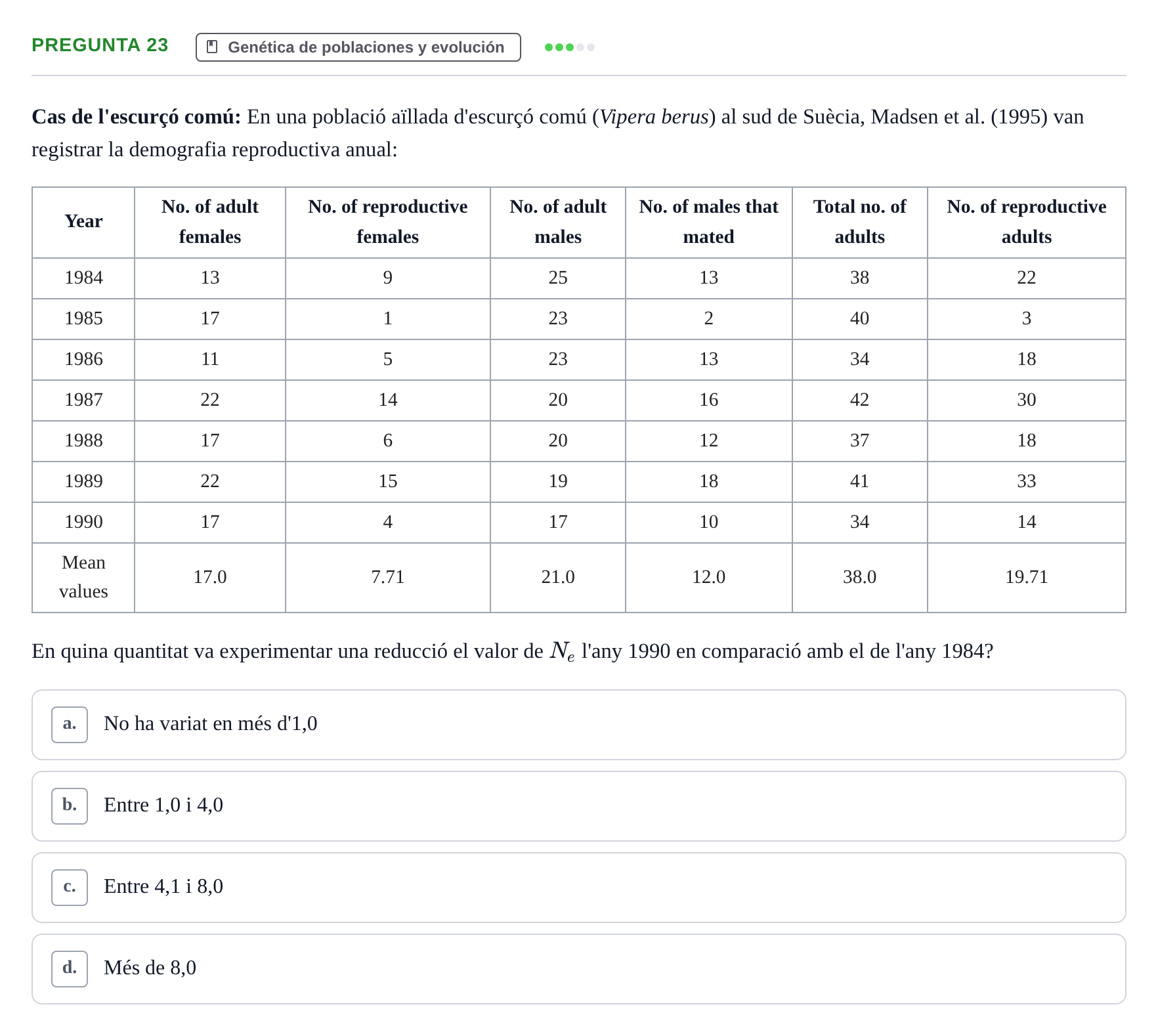Click the 'No. of reproductive females' header

pyautogui.click(x=388, y=222)
